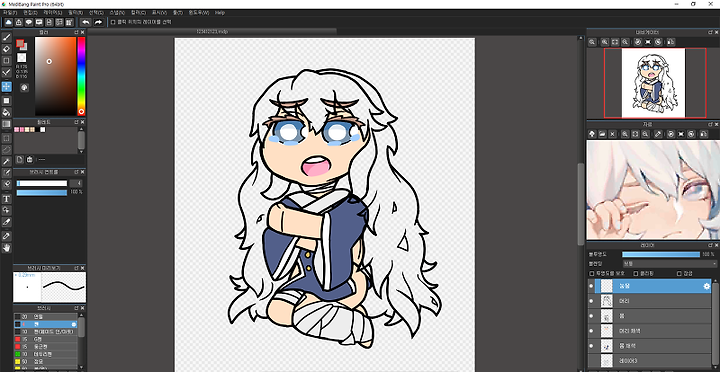
Task: Adjust the brush size slider
Action: point(42,183)
